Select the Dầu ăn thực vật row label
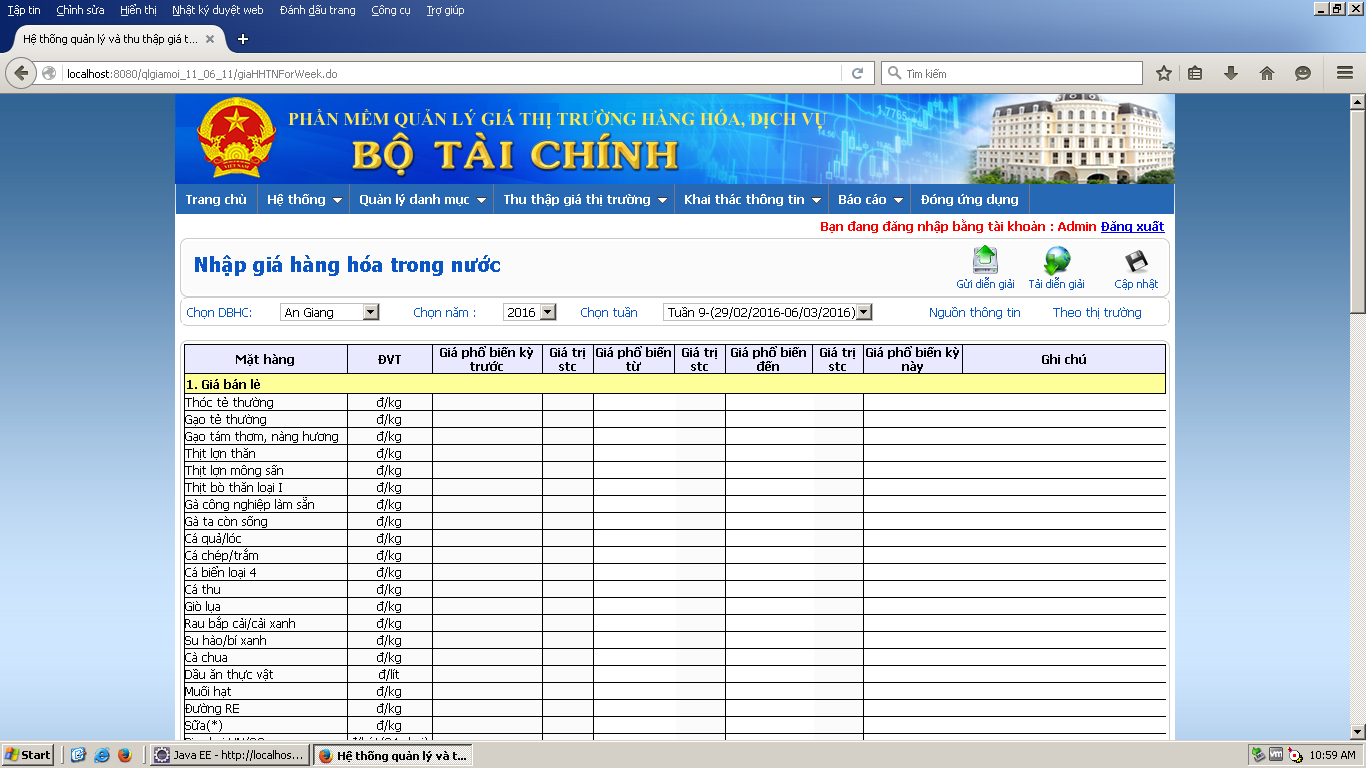 coord(229,674)
